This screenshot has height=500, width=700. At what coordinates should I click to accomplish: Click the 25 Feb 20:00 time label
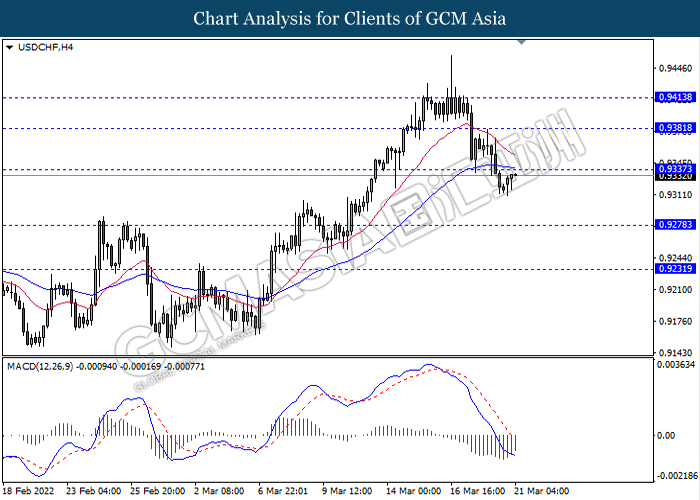[x=158, y=491]
